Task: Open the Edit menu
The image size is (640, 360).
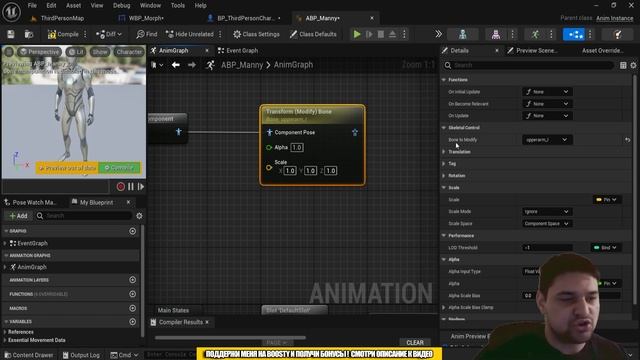Action: 51,5
